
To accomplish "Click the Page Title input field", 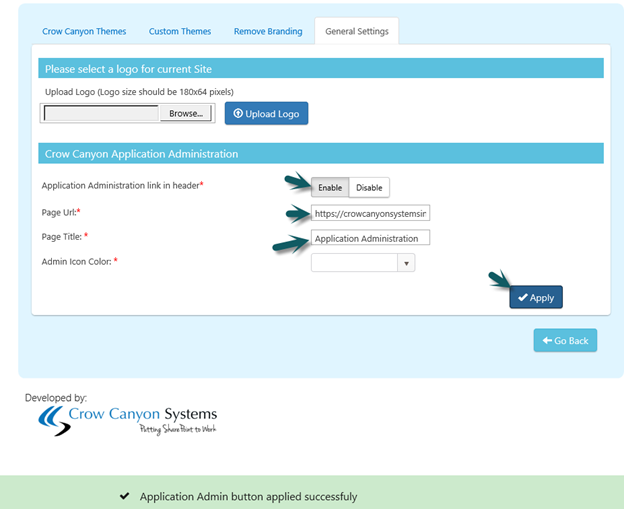I will pos(370,238).
